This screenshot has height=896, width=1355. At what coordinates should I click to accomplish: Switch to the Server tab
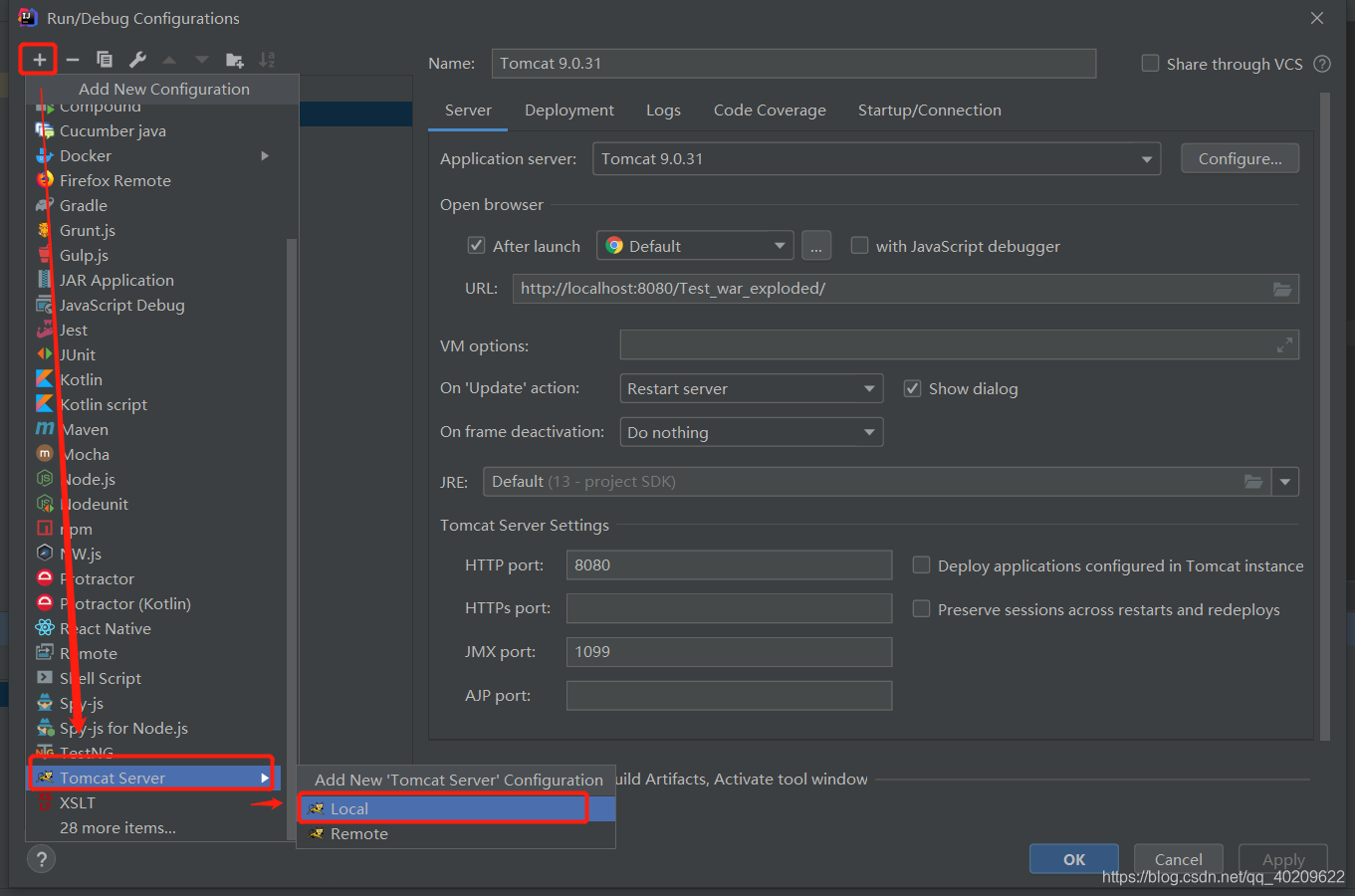click(x=468, y=111)
